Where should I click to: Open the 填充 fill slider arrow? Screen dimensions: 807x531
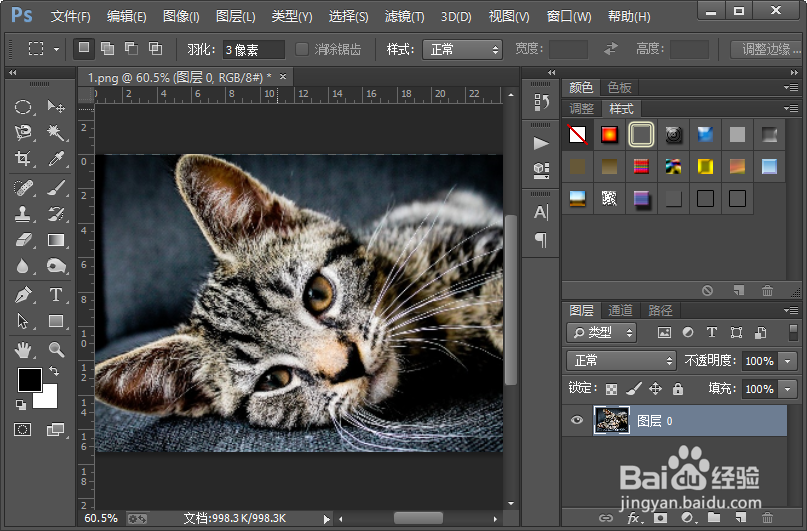tap(787, 388)
